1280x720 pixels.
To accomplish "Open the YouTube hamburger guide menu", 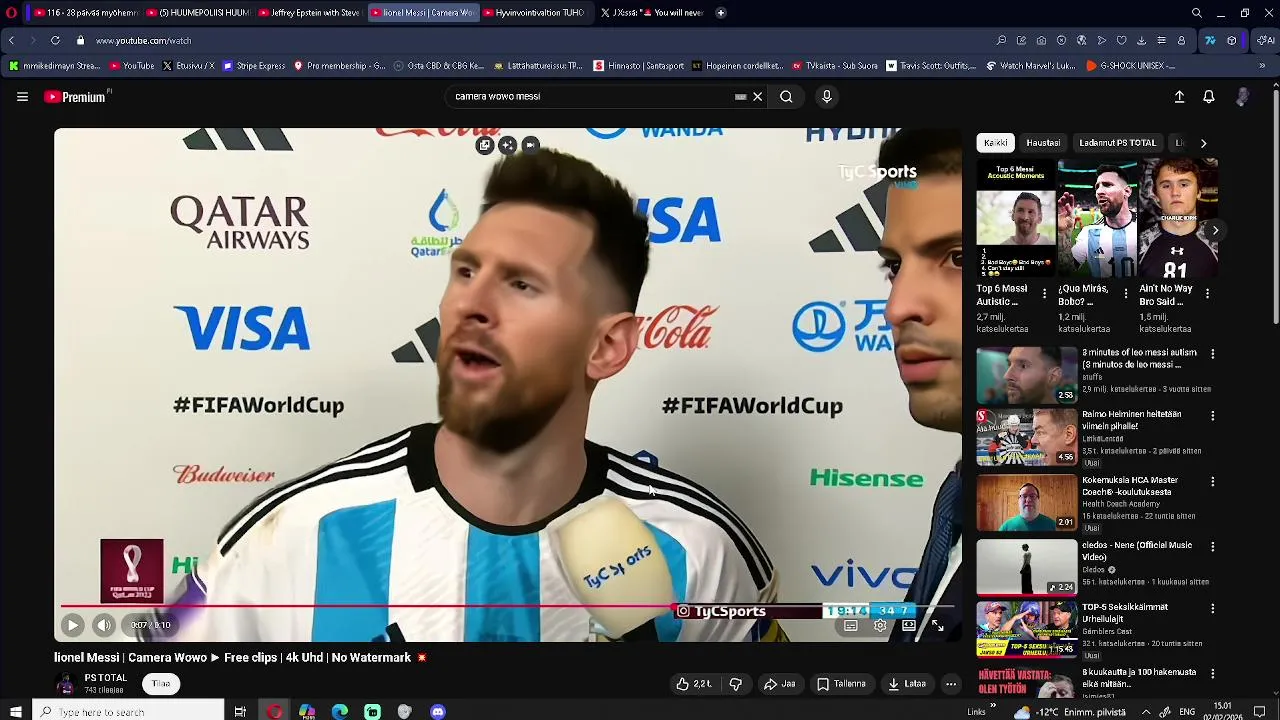I will (x=22, y=97).
